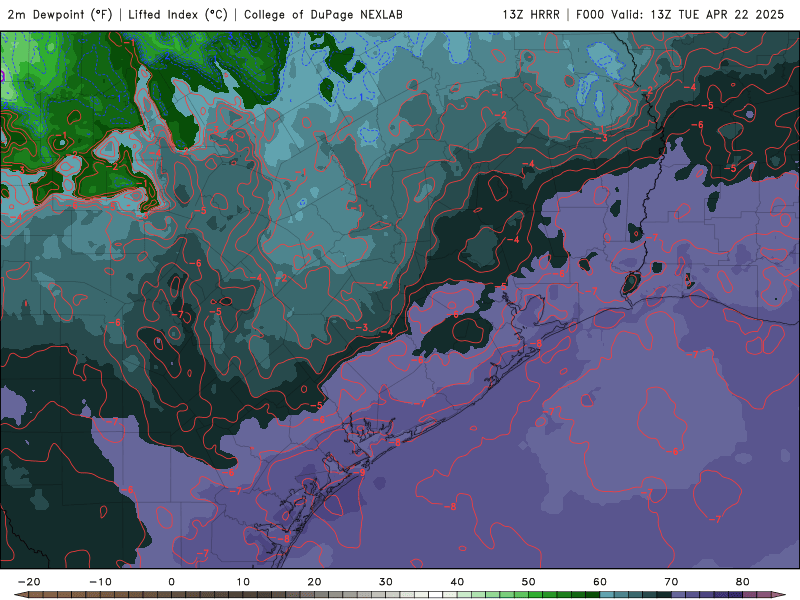The width and height of the screenshot is (800, 600).
Task: Click the 'Lifted Index (°C)' title text
Action: pos(178,14)
